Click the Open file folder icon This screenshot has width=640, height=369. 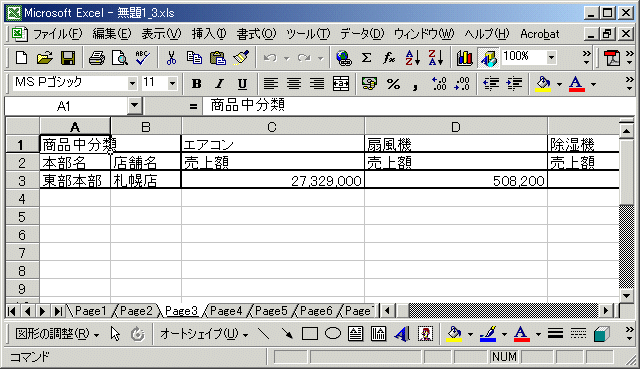(x=44, y=58)
